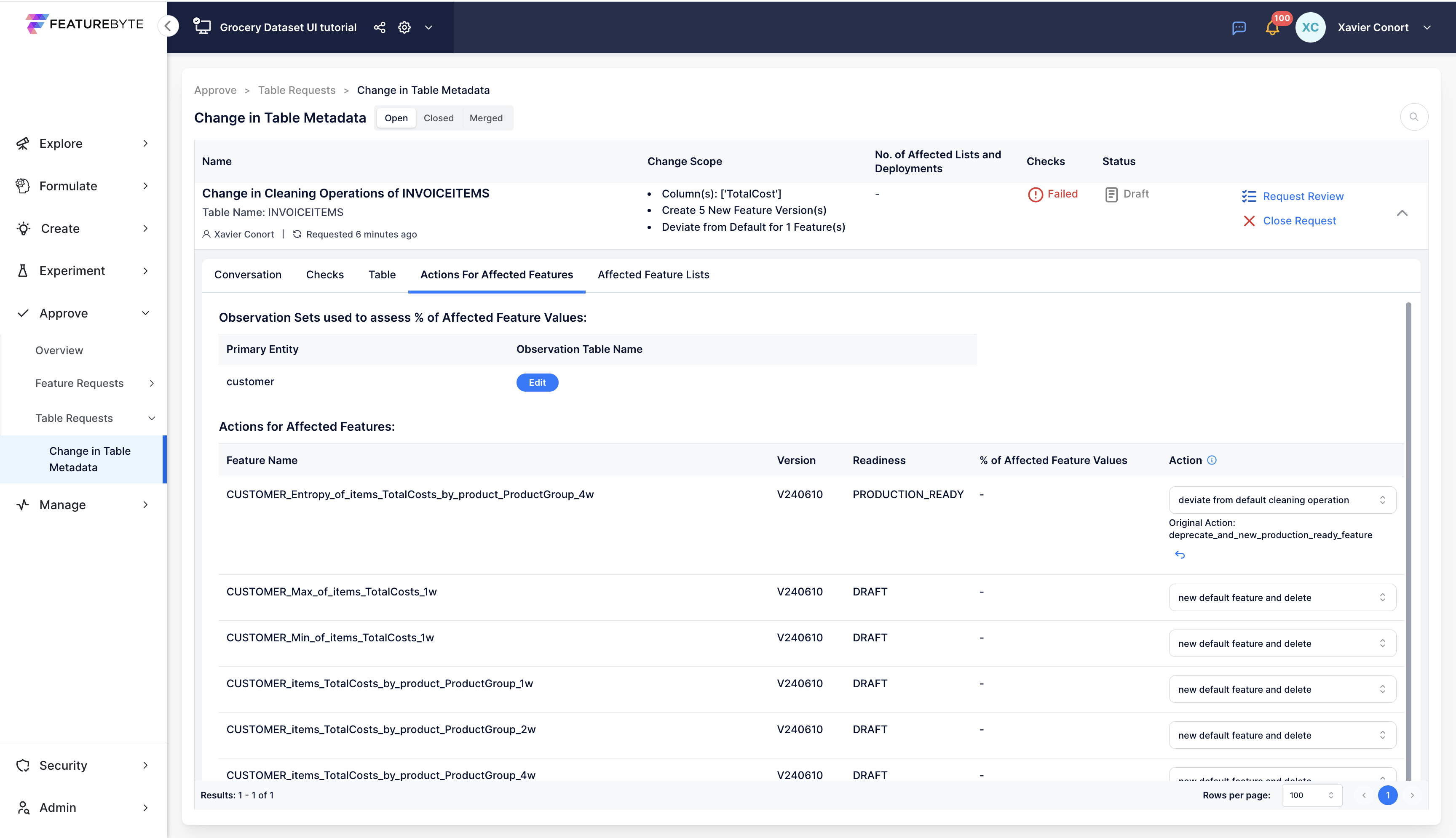Open action dropdown for CUSTOMER_Min_of_items_TotalCosts_1w

[1282, 643]
